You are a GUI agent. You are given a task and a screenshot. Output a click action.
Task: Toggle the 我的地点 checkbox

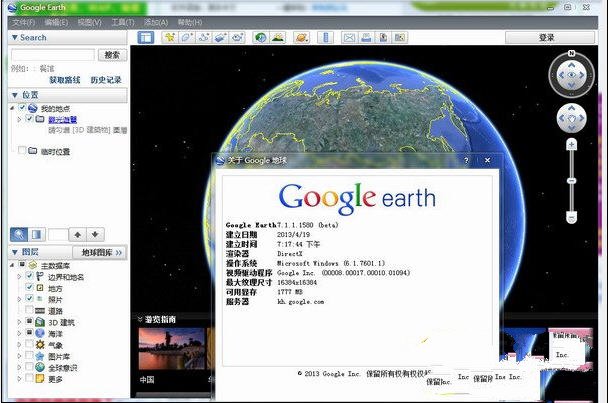tap(22, 107)
